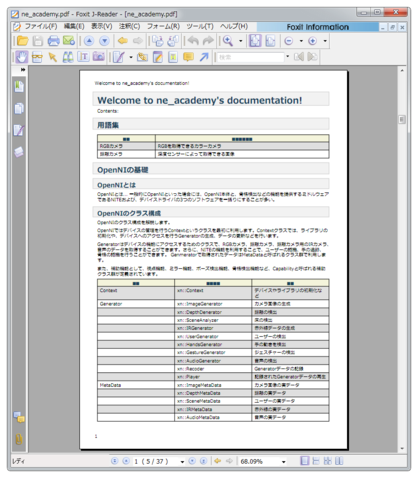
Task: Click the status bar previous page button
Action: point(126,461)
